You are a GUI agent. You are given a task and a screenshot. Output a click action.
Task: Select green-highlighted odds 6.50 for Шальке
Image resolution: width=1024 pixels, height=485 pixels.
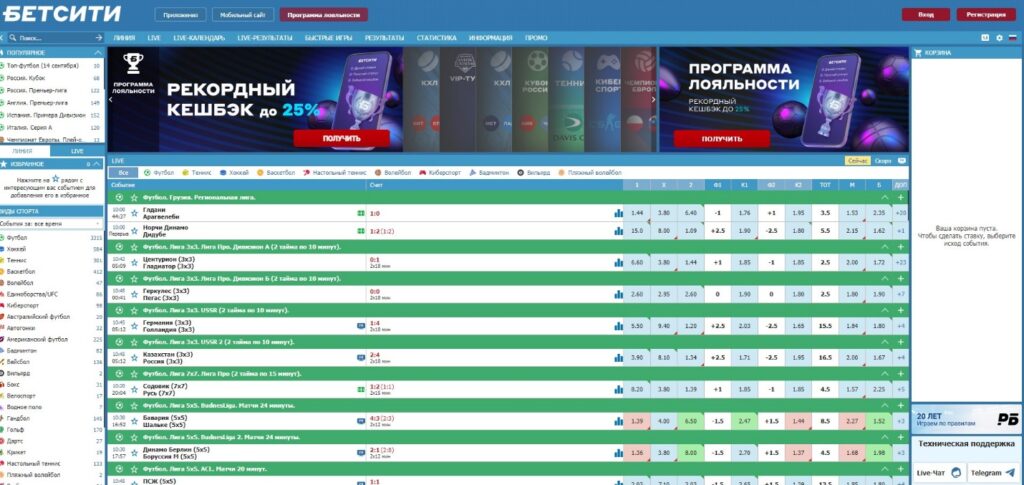click(690, 421)
